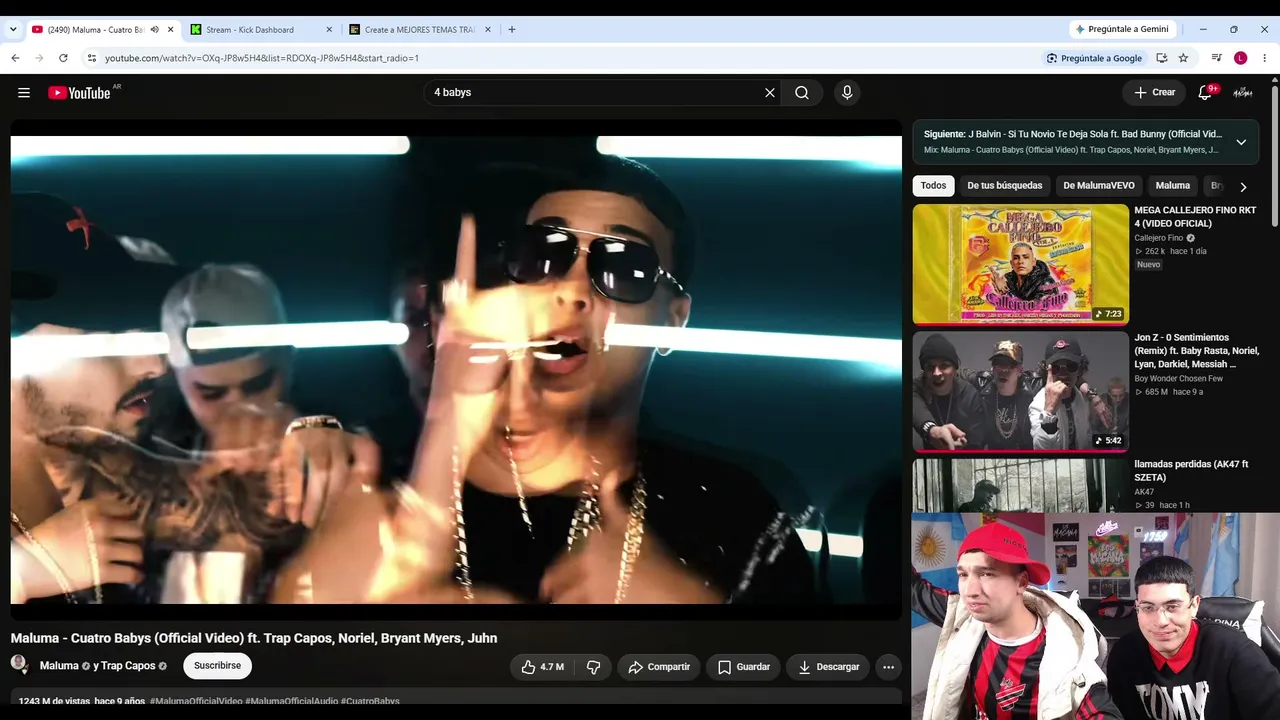The width and height of the screenshot is (1280, 720).
Task: Open a new browser tab
Action: tap(512, 30)
